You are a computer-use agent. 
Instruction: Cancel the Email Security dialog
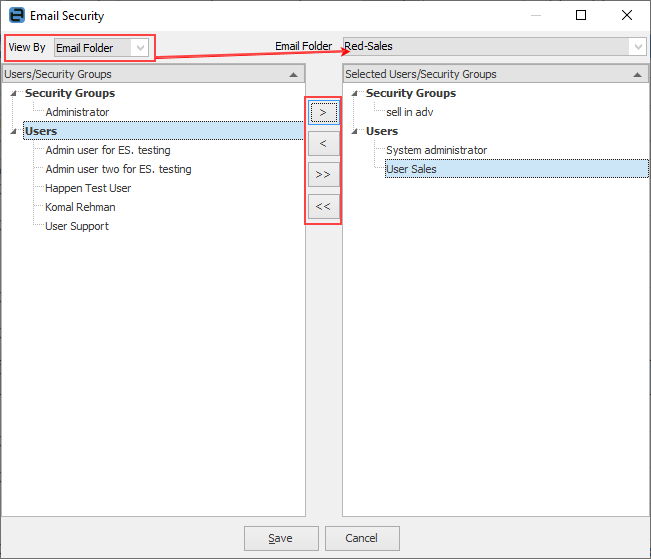(x=362, y=538)
